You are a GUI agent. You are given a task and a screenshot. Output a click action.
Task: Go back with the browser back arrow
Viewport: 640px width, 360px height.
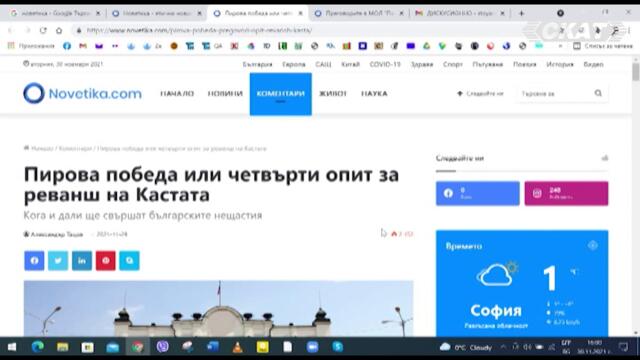[x=11, y=30]
